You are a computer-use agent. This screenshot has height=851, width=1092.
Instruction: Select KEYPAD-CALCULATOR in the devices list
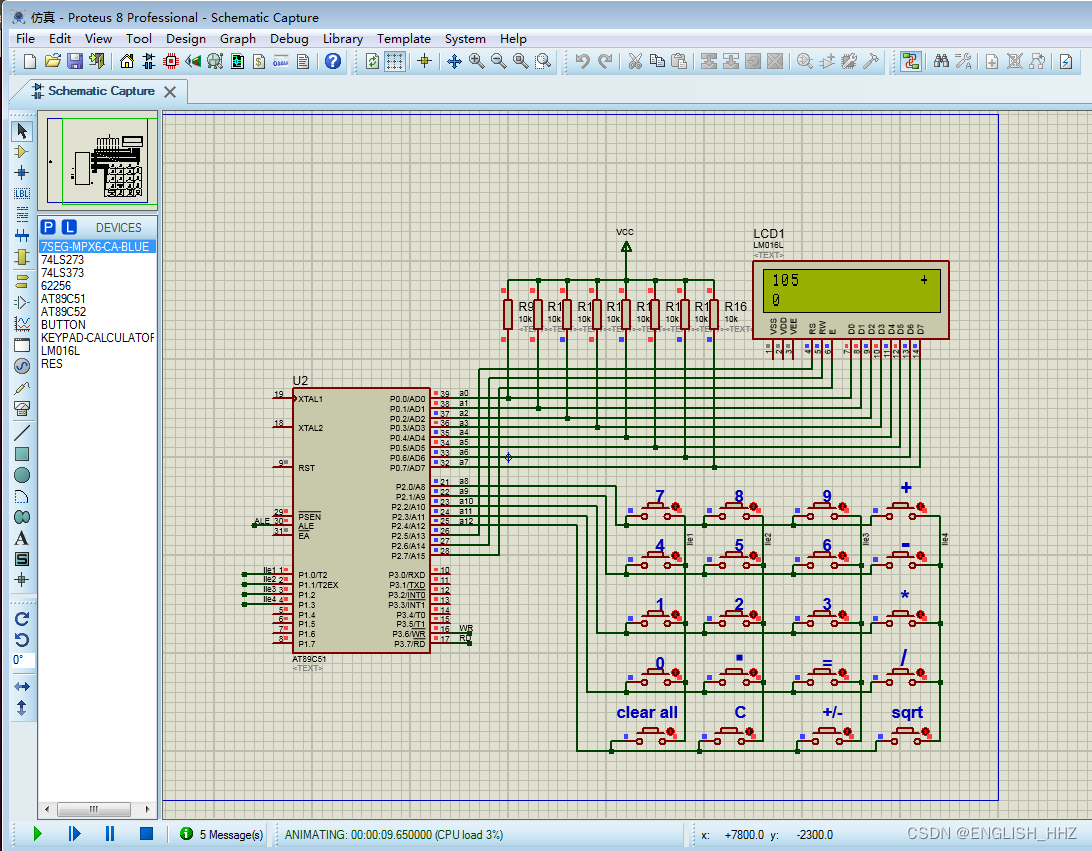97,338
